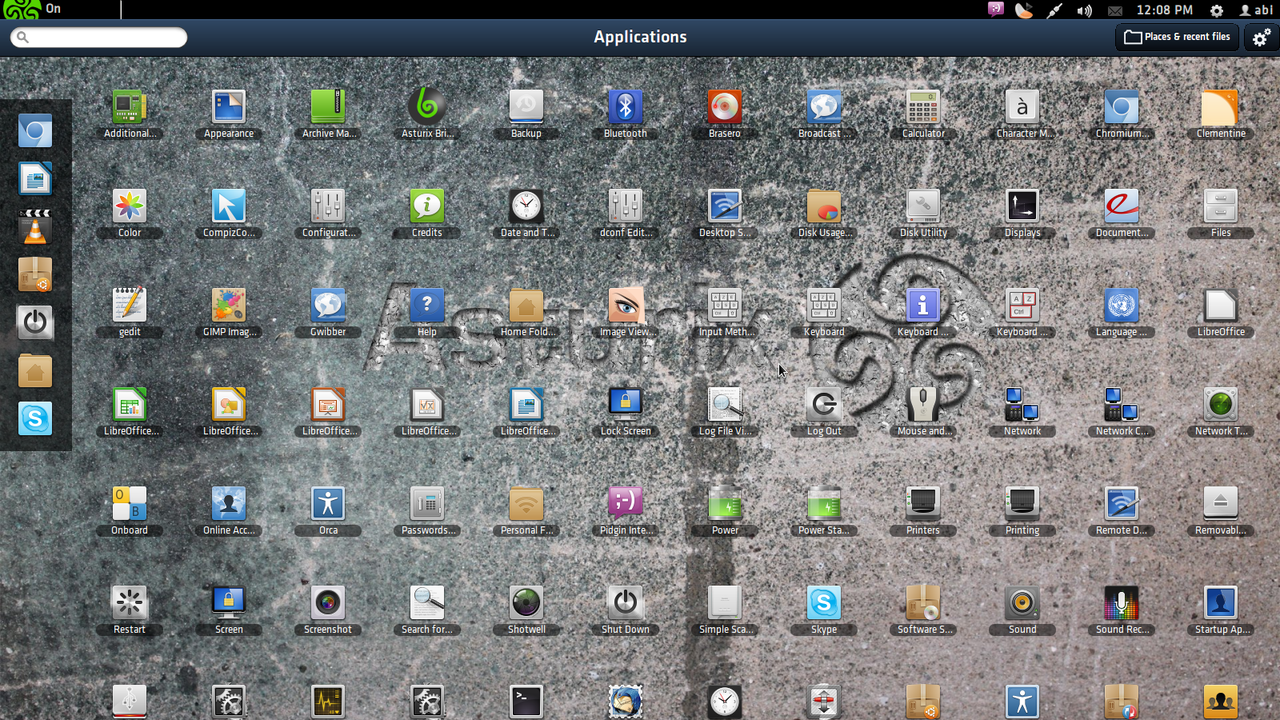Open the Backup application
Screen dimensions: 1280x720
(x=526, y=107)
